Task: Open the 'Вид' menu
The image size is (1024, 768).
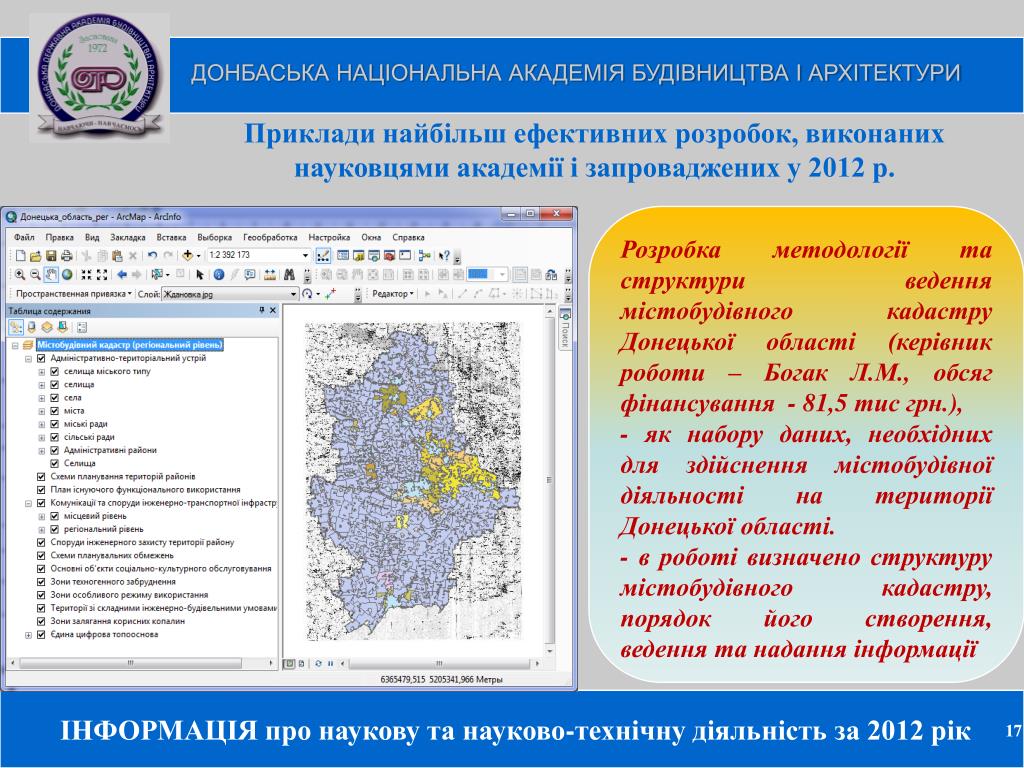Action: coord(92,238)
